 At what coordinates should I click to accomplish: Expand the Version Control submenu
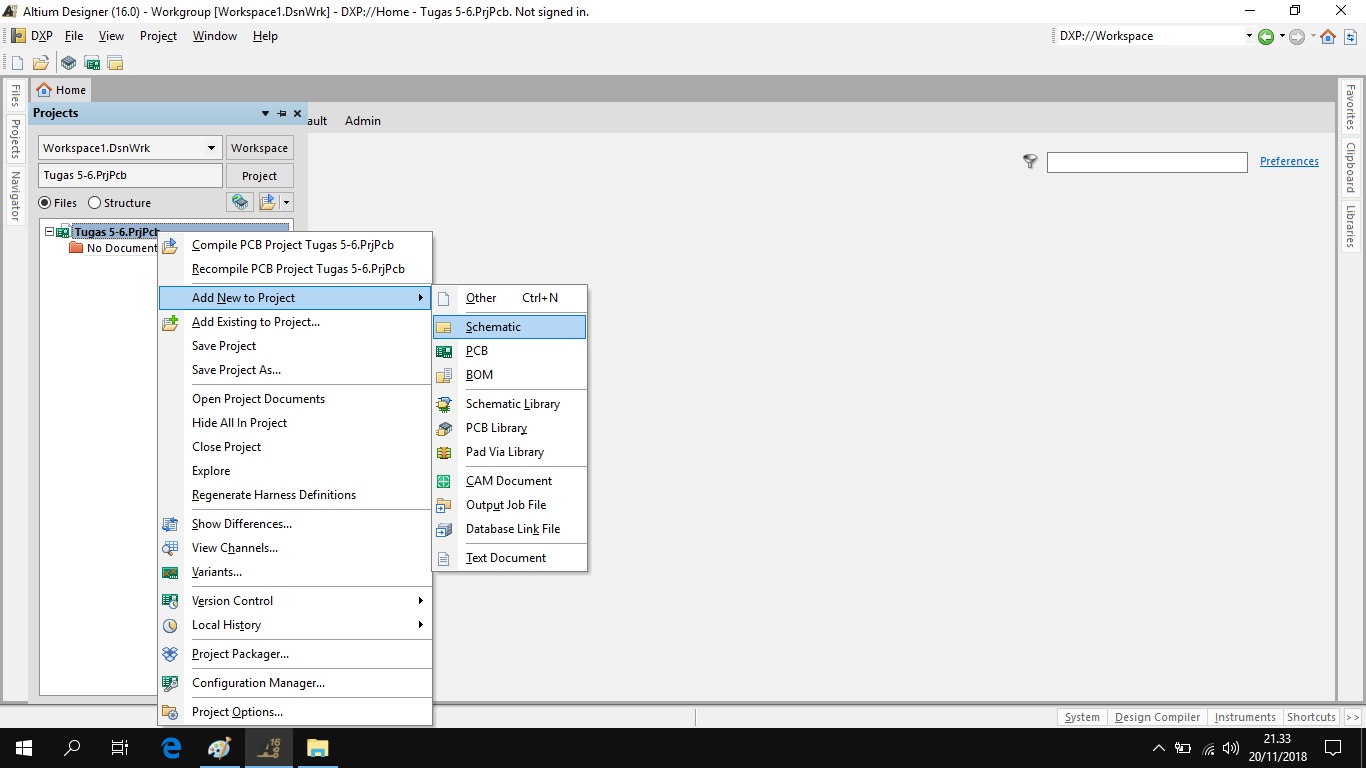click(x=421, y=601)
